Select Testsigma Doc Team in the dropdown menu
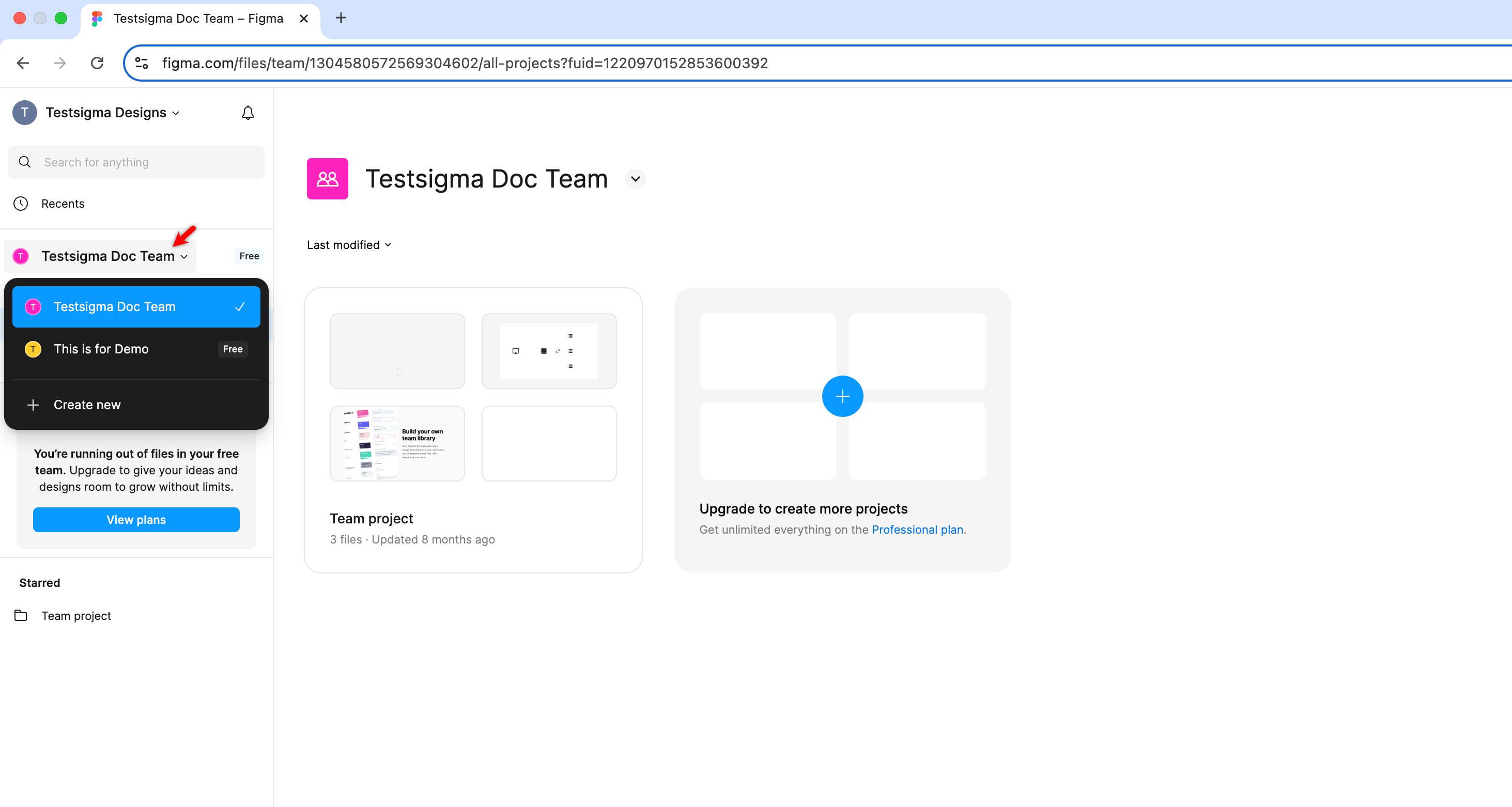 coord(114,306)
